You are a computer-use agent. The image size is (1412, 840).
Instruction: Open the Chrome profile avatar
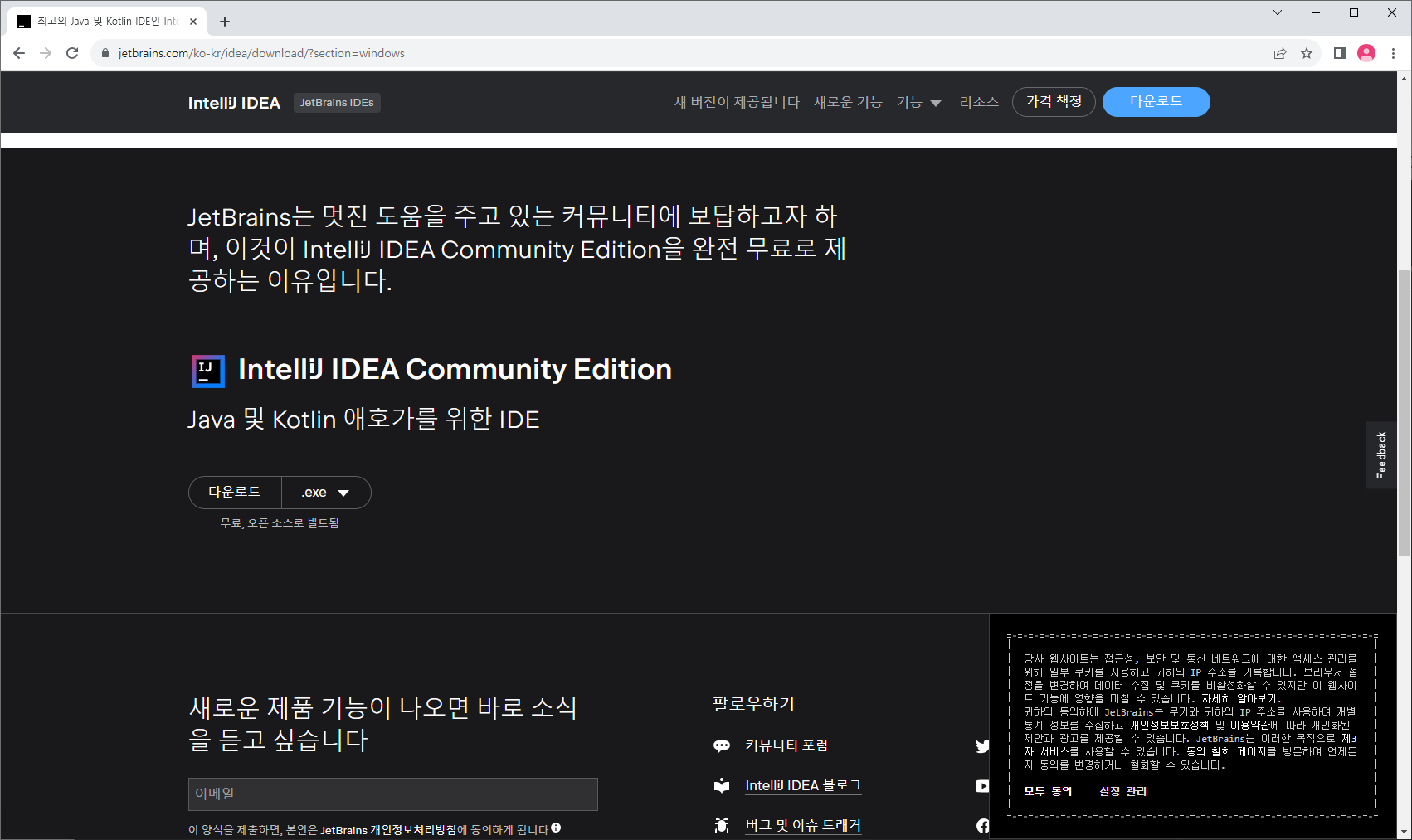coord(1366,53)
